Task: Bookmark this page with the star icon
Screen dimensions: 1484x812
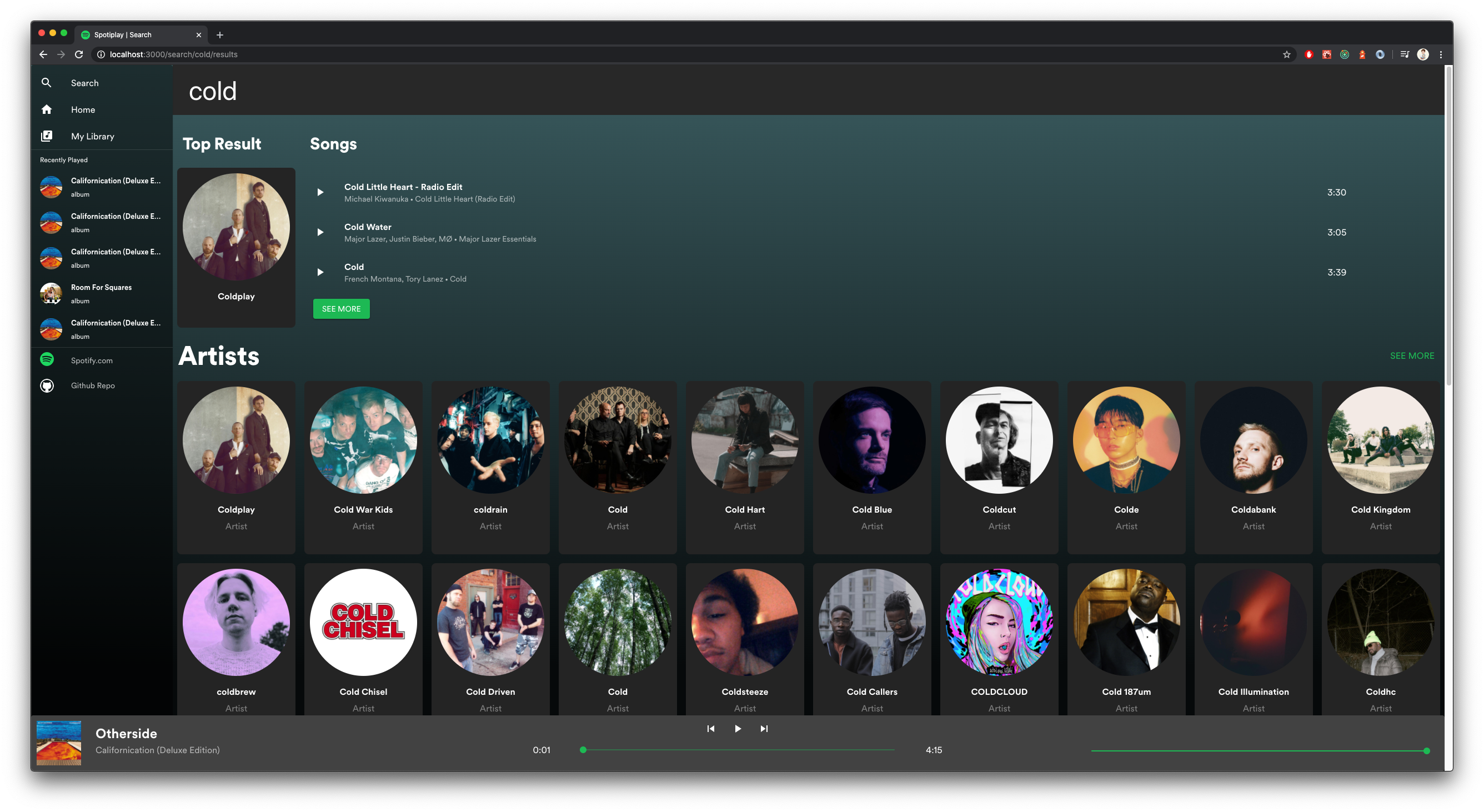Action: pyautogui.click(x=1286, y=54)
